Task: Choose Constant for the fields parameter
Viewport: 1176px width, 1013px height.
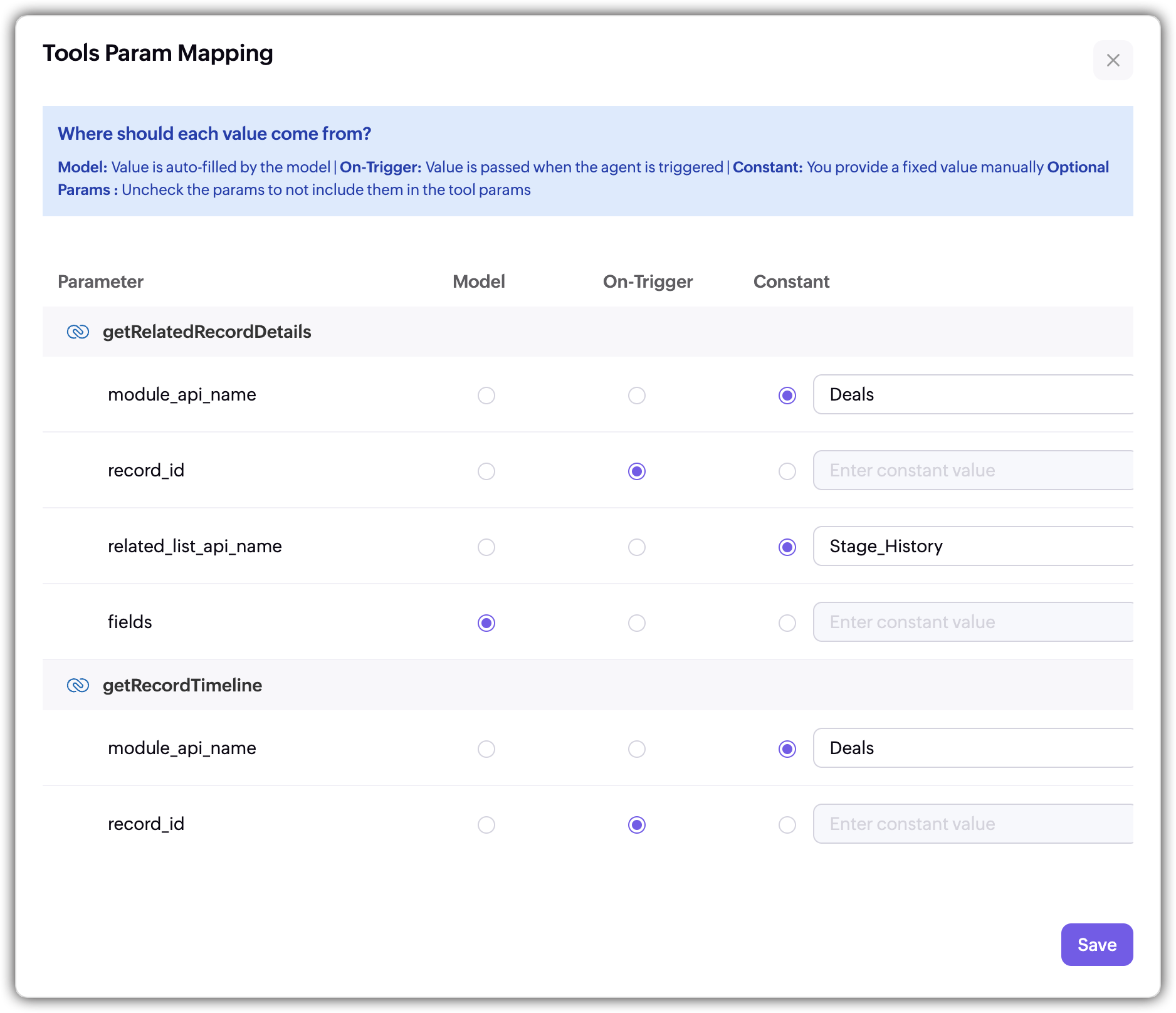Action: click(787, 623)
